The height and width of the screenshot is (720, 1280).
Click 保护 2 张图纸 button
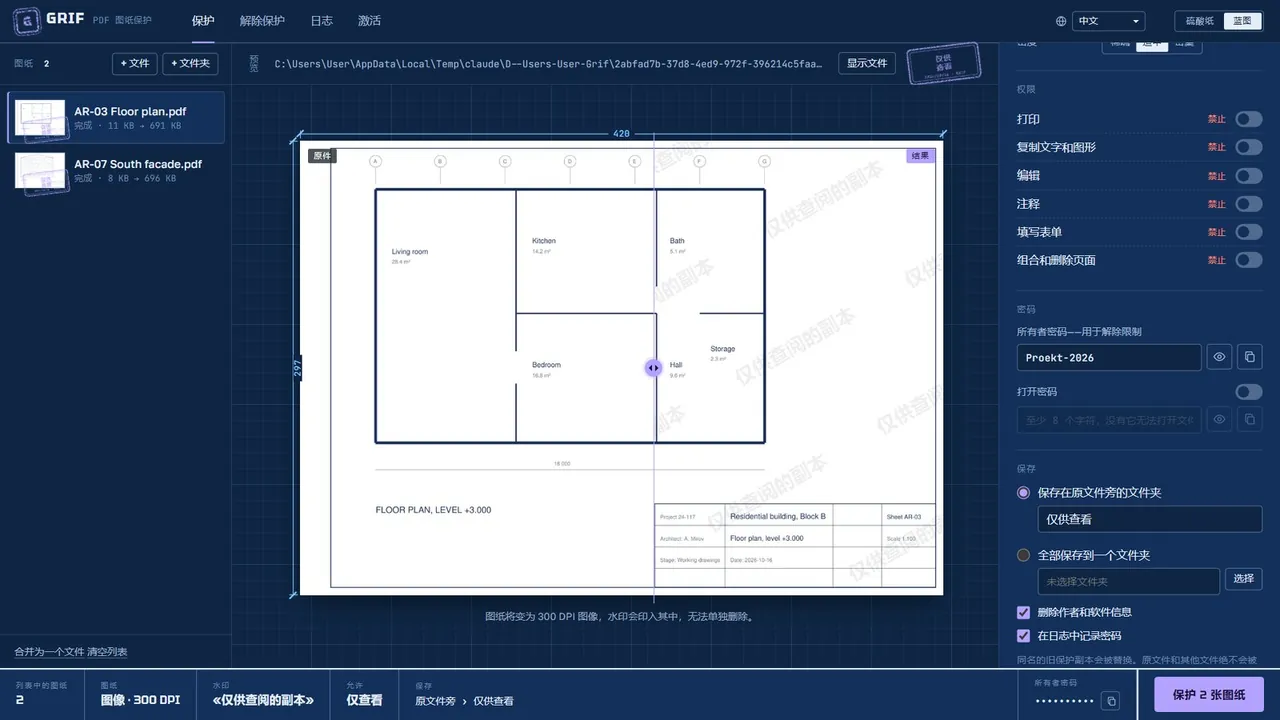pyautogui.click(x=1209, y=695)
